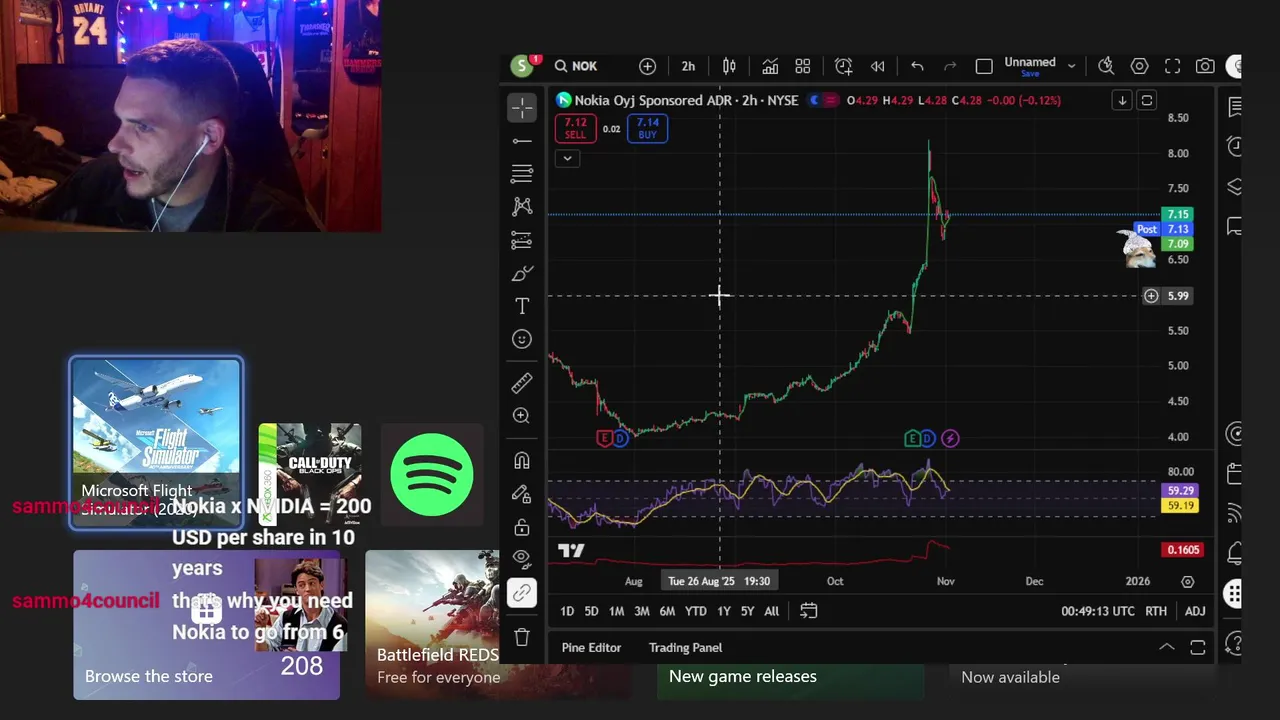Select the trend line tool
The height and width of the screenshot is (720, 1280).
click(522, 141)
